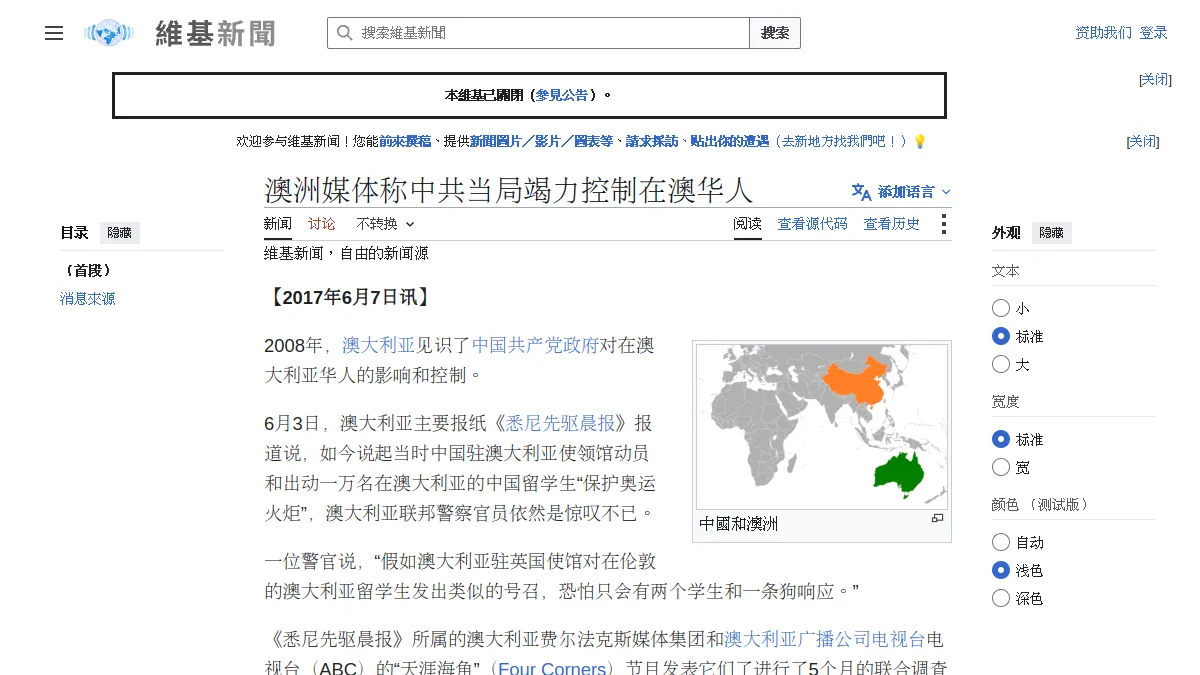Image resolution: width=1200 pixels, height=675 pixels.
Task: Open the 资助我们 donate link
Action: click(x=1104, y=33)
